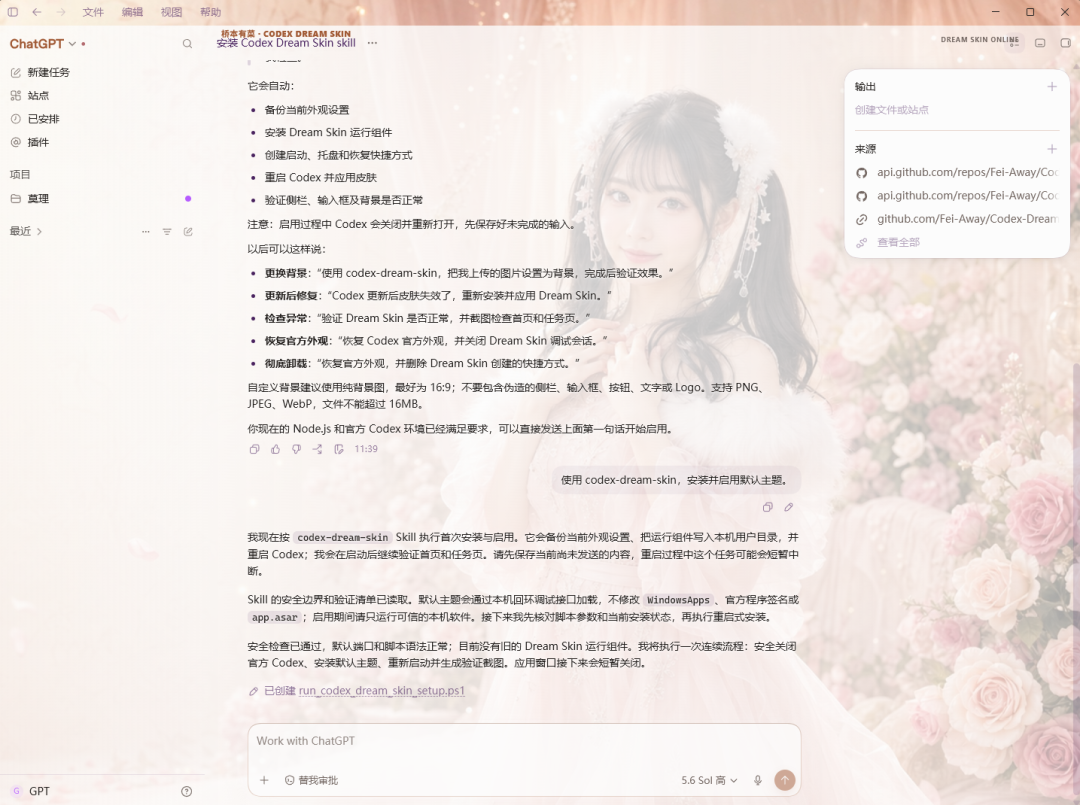Focus the Work with ChatGPT input
Viewport: 1080px width, 805px height.
[523, 742]
